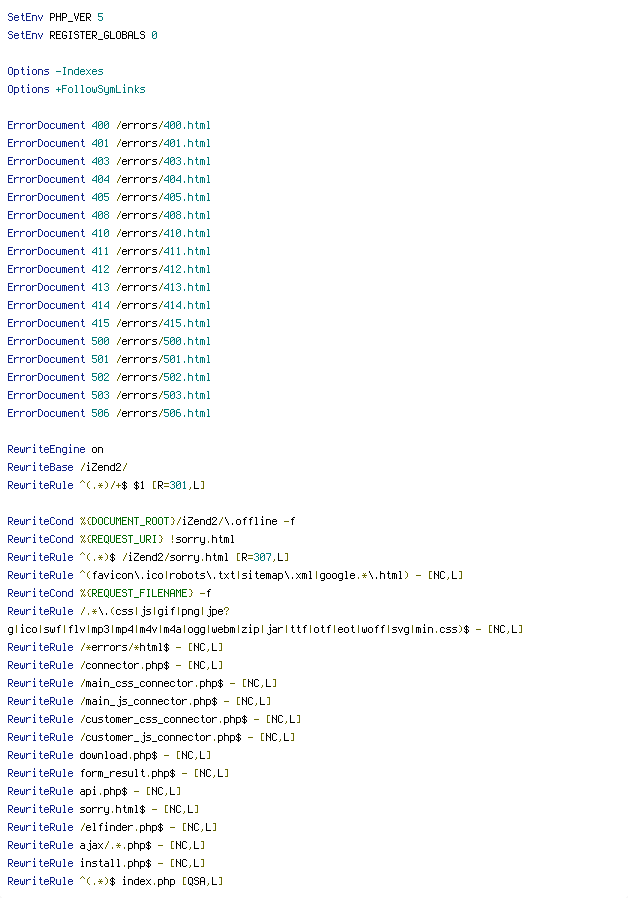The height and width of the screenshot is (898, 628).
Task: Click the RewriteRule /customer_css_connector.php$ line
Action: (x=155, y=719)
